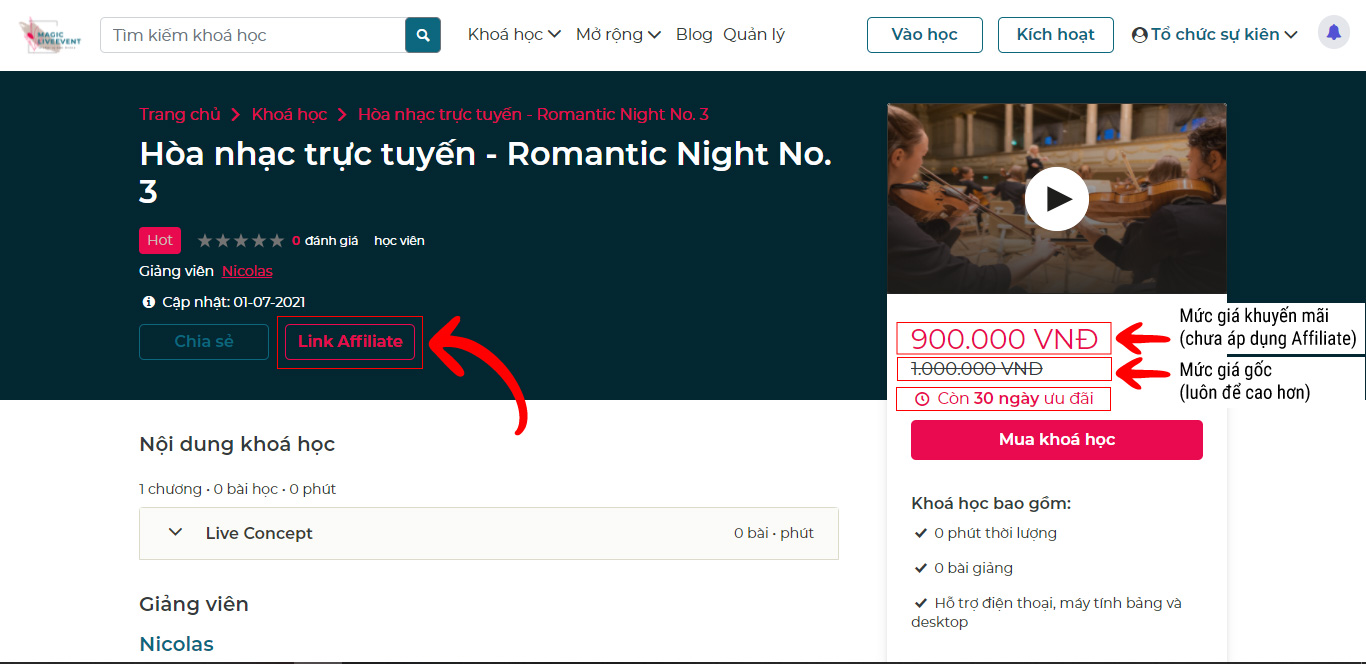Viewport: 1366px width, 664px height.
Task: Click the magnifier search icon button
Action: [x=423, y=35]
